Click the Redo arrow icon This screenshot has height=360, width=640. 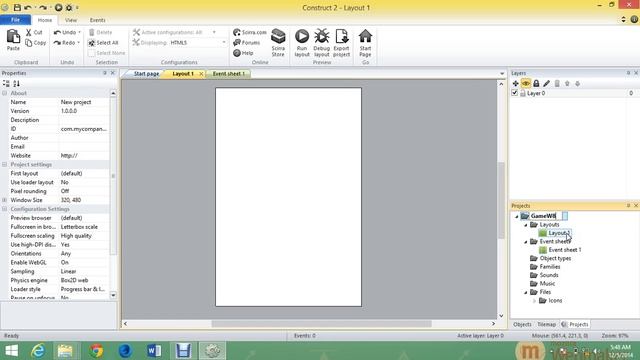coord(58,43)
